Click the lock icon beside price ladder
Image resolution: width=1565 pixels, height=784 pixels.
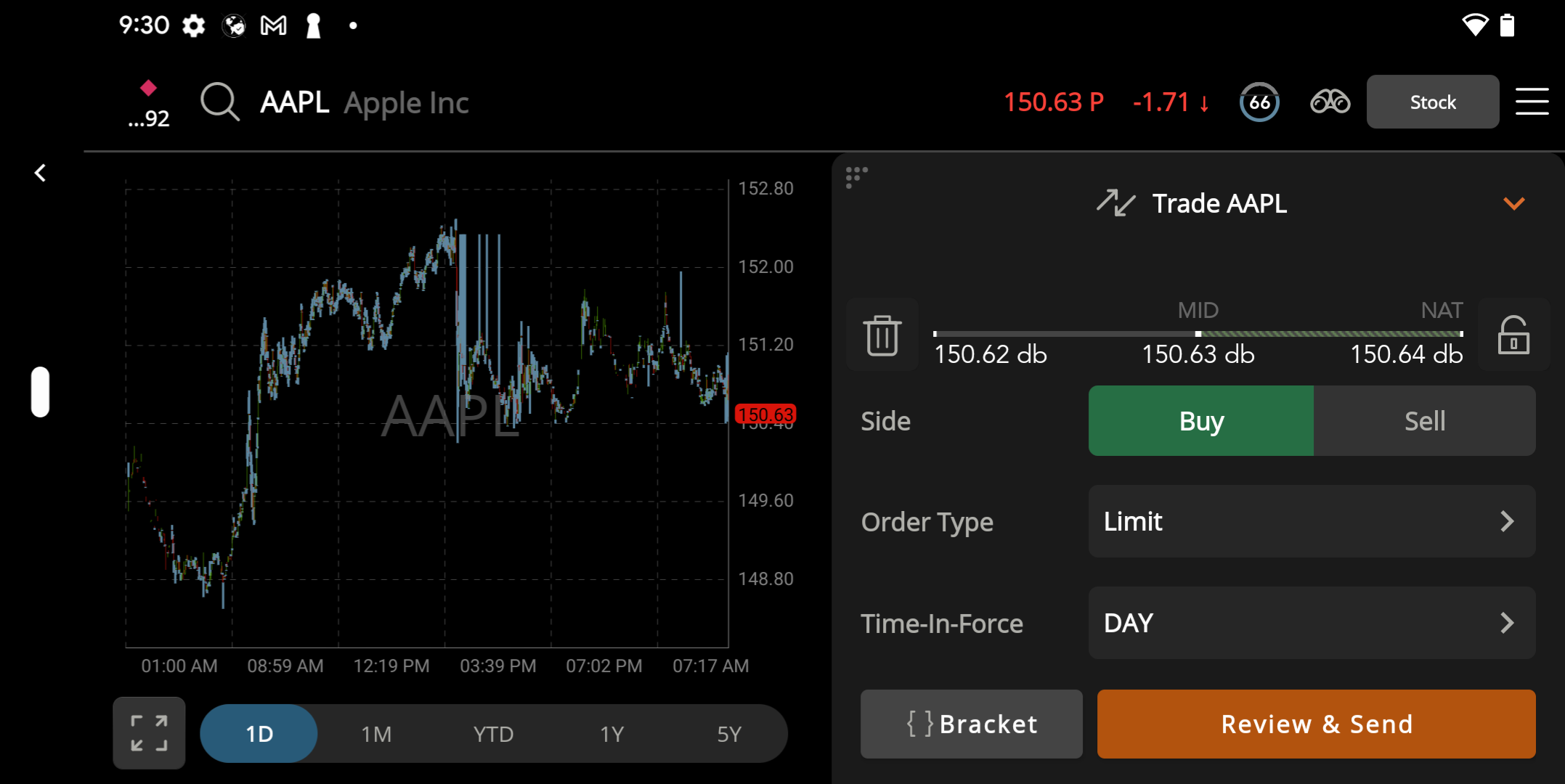pos(1515,335)
